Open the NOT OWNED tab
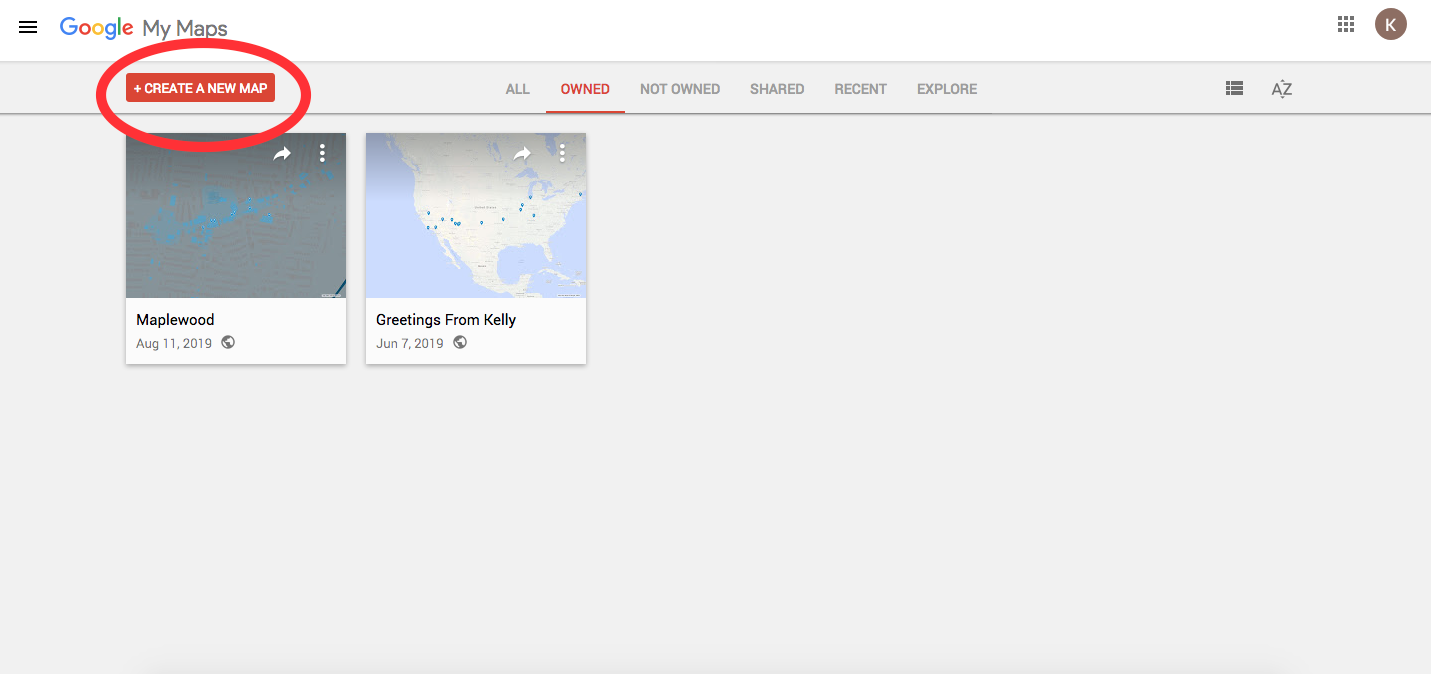 point(680,88)
